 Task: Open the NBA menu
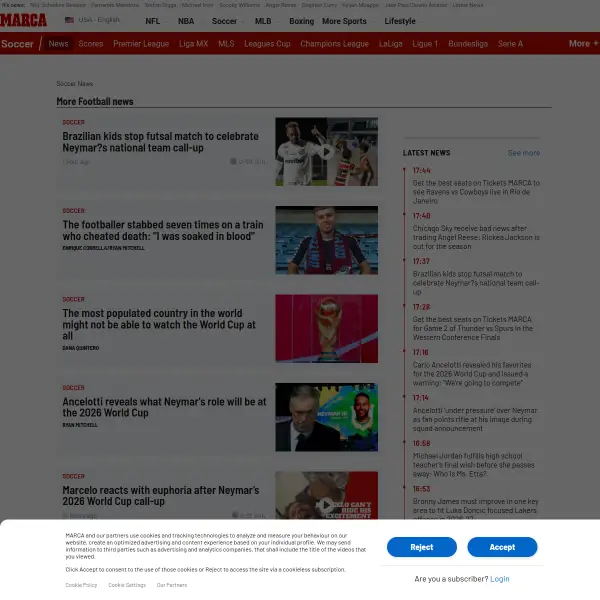coord(186,21)
